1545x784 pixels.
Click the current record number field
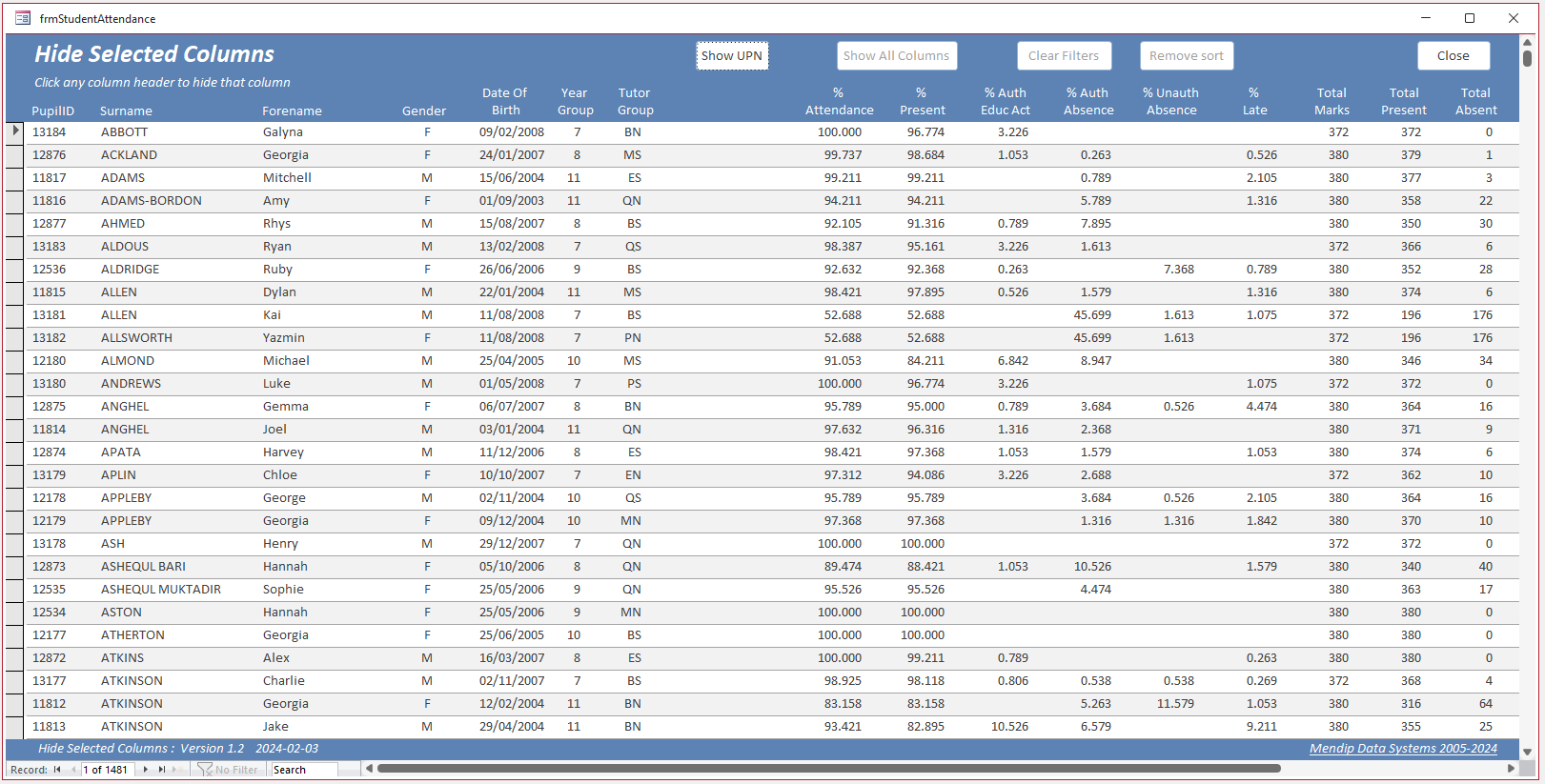point(107,770)
